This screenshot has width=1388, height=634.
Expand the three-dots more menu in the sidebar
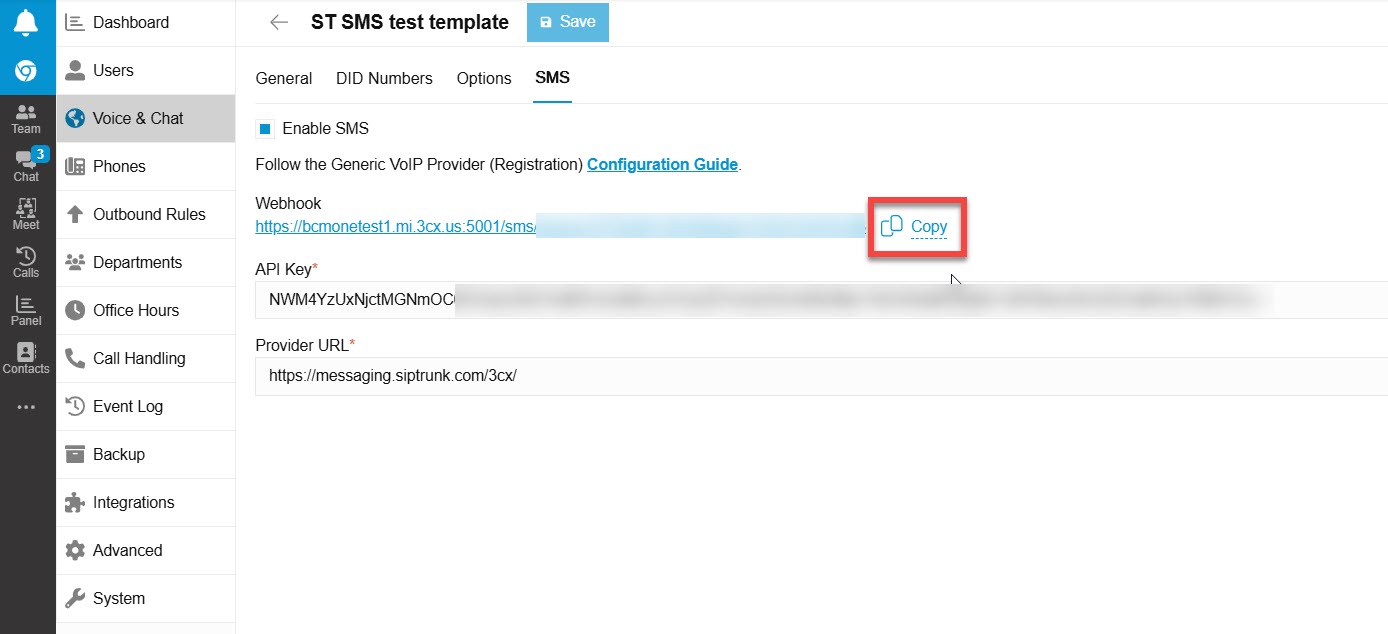tap(26, 407)
